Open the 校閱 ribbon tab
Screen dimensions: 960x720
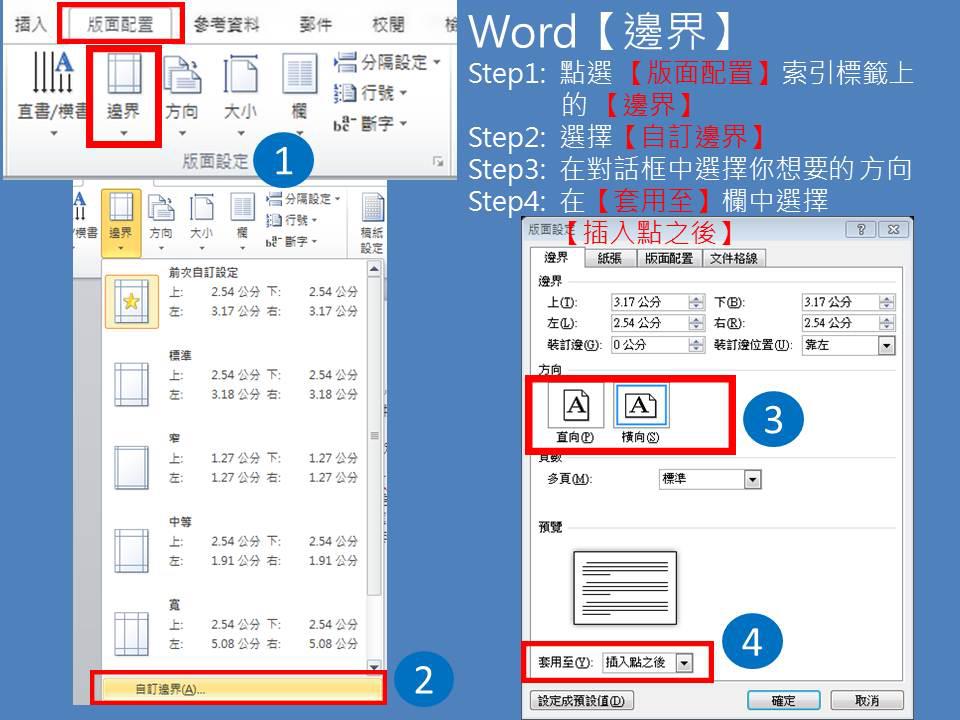(388, 24)
